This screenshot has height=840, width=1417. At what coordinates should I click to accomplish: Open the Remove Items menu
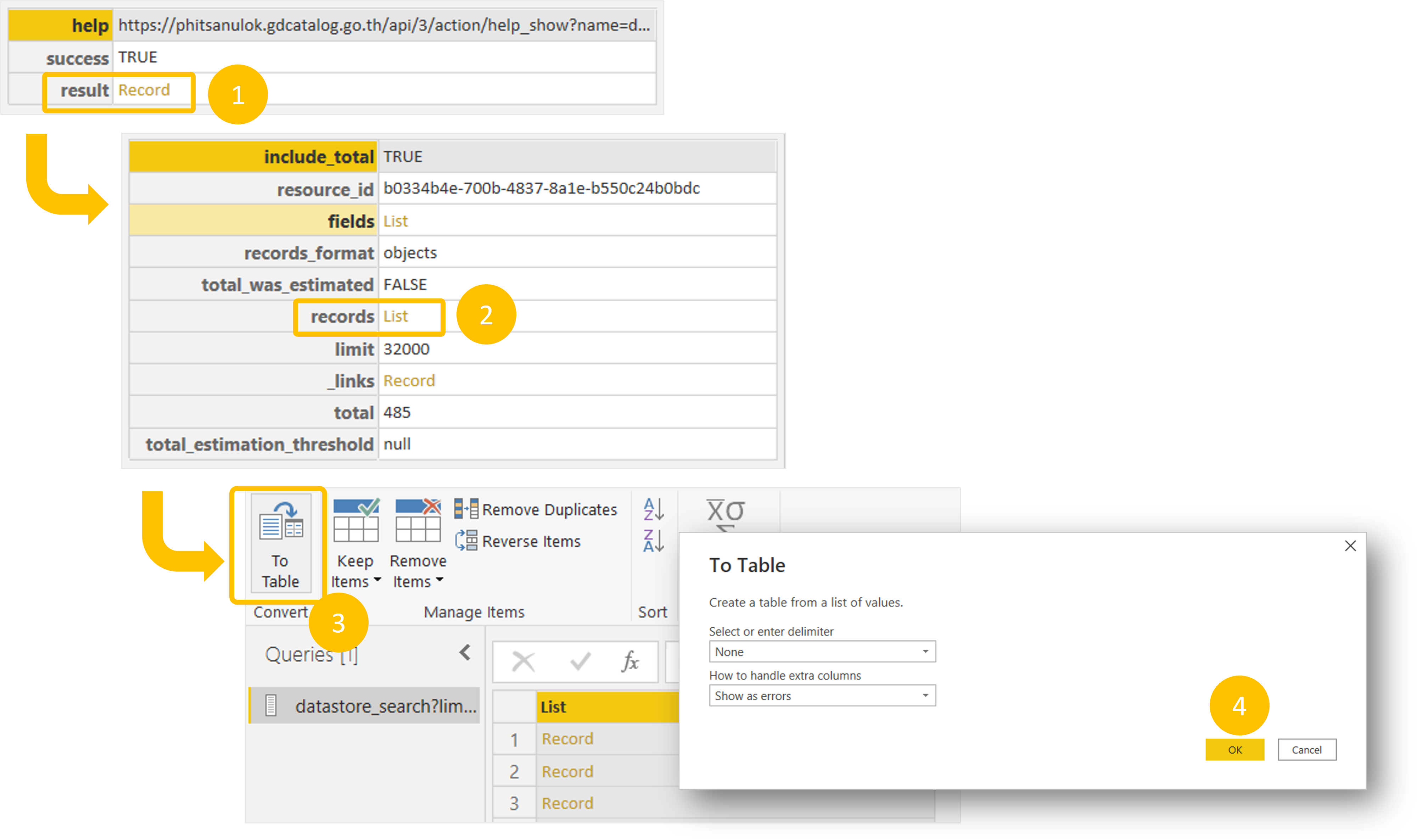418,543
